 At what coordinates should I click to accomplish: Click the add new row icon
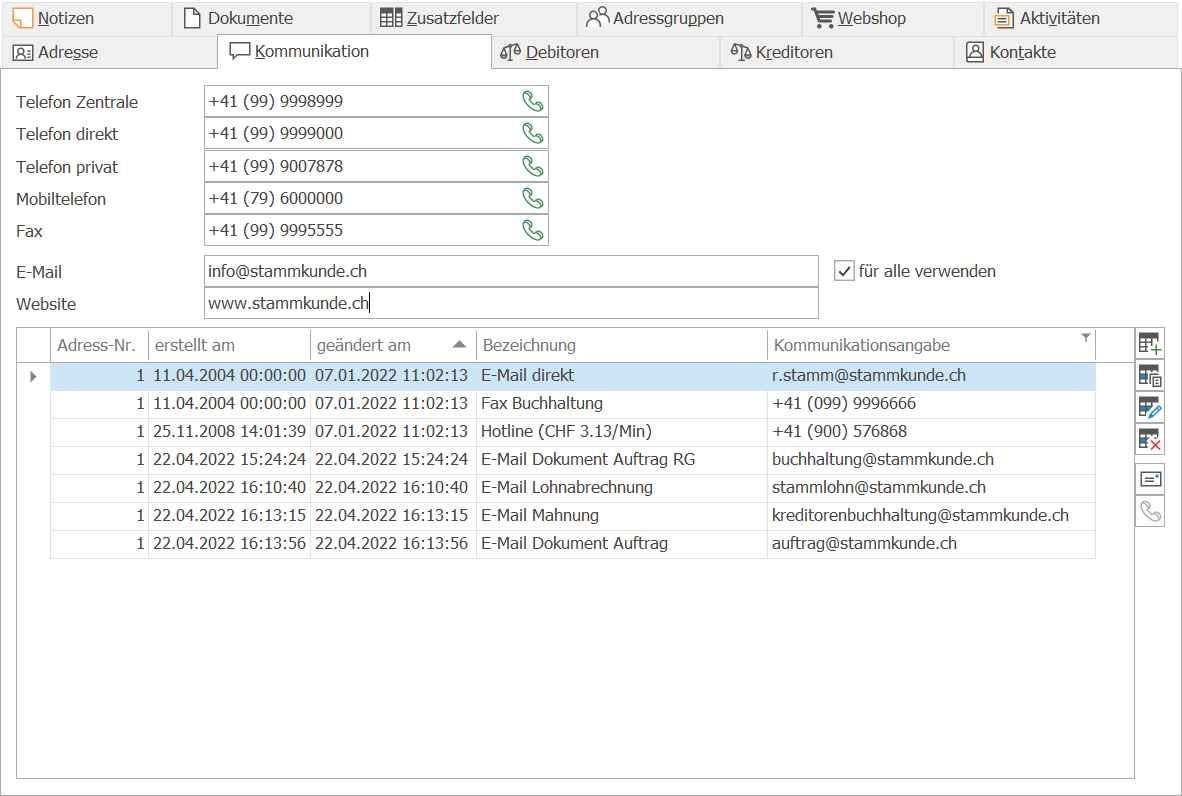pyautogui.click(x=1150, y=344)
